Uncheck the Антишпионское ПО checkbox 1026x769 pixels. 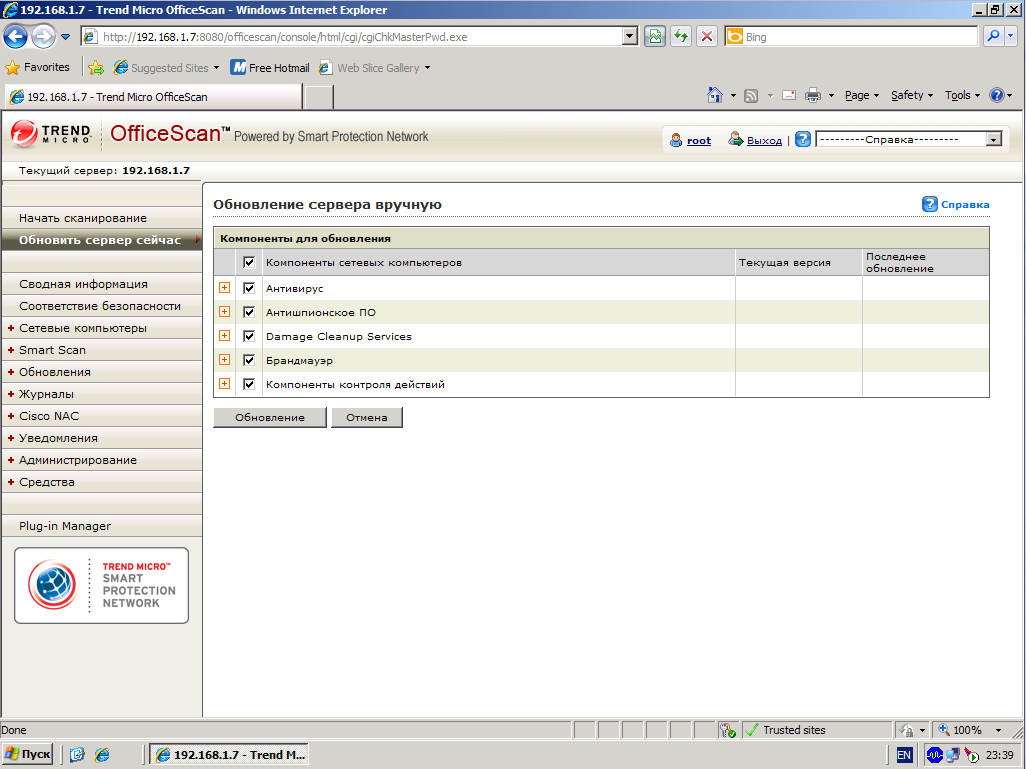click(x=249, y=312)
